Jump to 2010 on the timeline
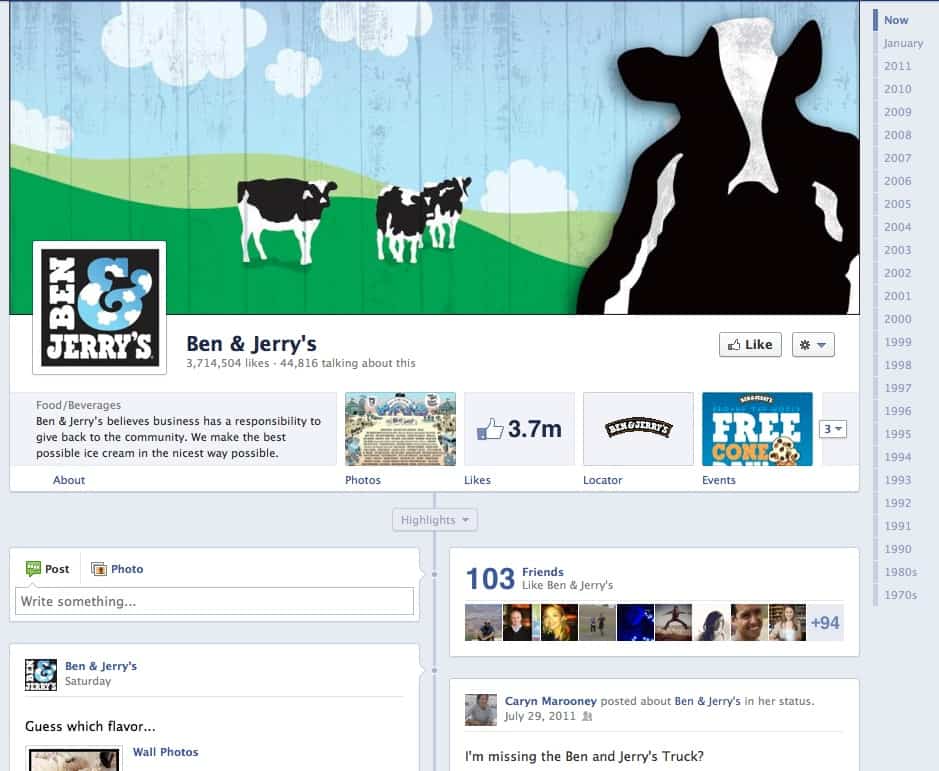The width and height of the screenshot is (939, 771). (898, 89)
